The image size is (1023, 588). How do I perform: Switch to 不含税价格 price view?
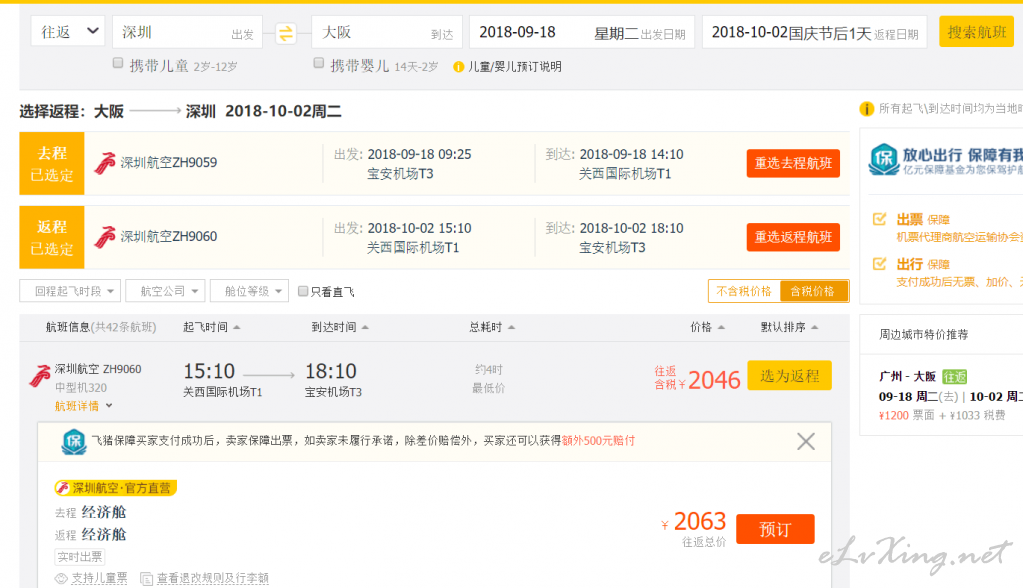point(744,291)
